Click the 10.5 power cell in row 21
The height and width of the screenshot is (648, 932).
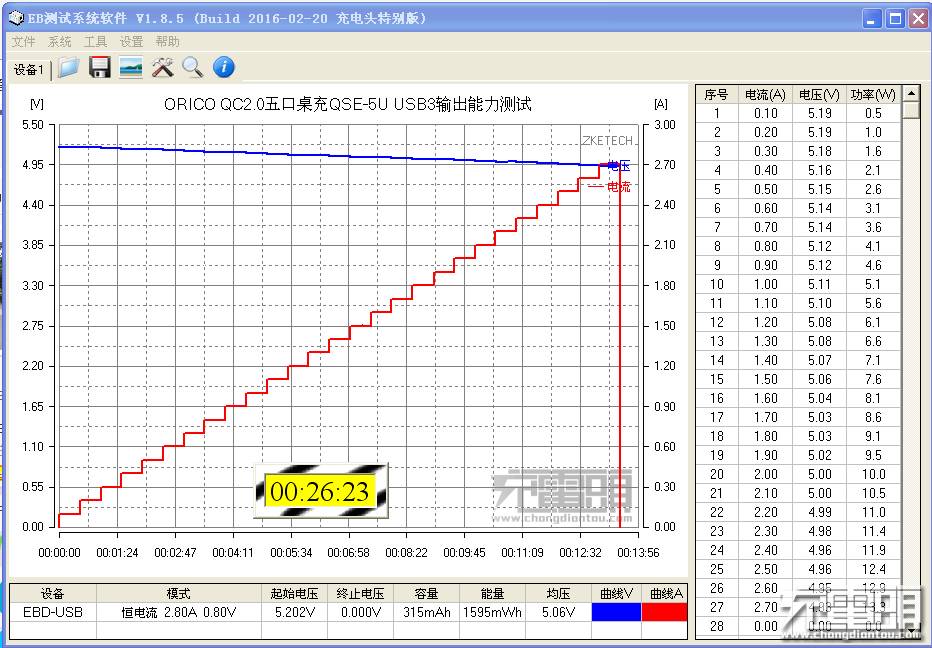pos(873,493)
